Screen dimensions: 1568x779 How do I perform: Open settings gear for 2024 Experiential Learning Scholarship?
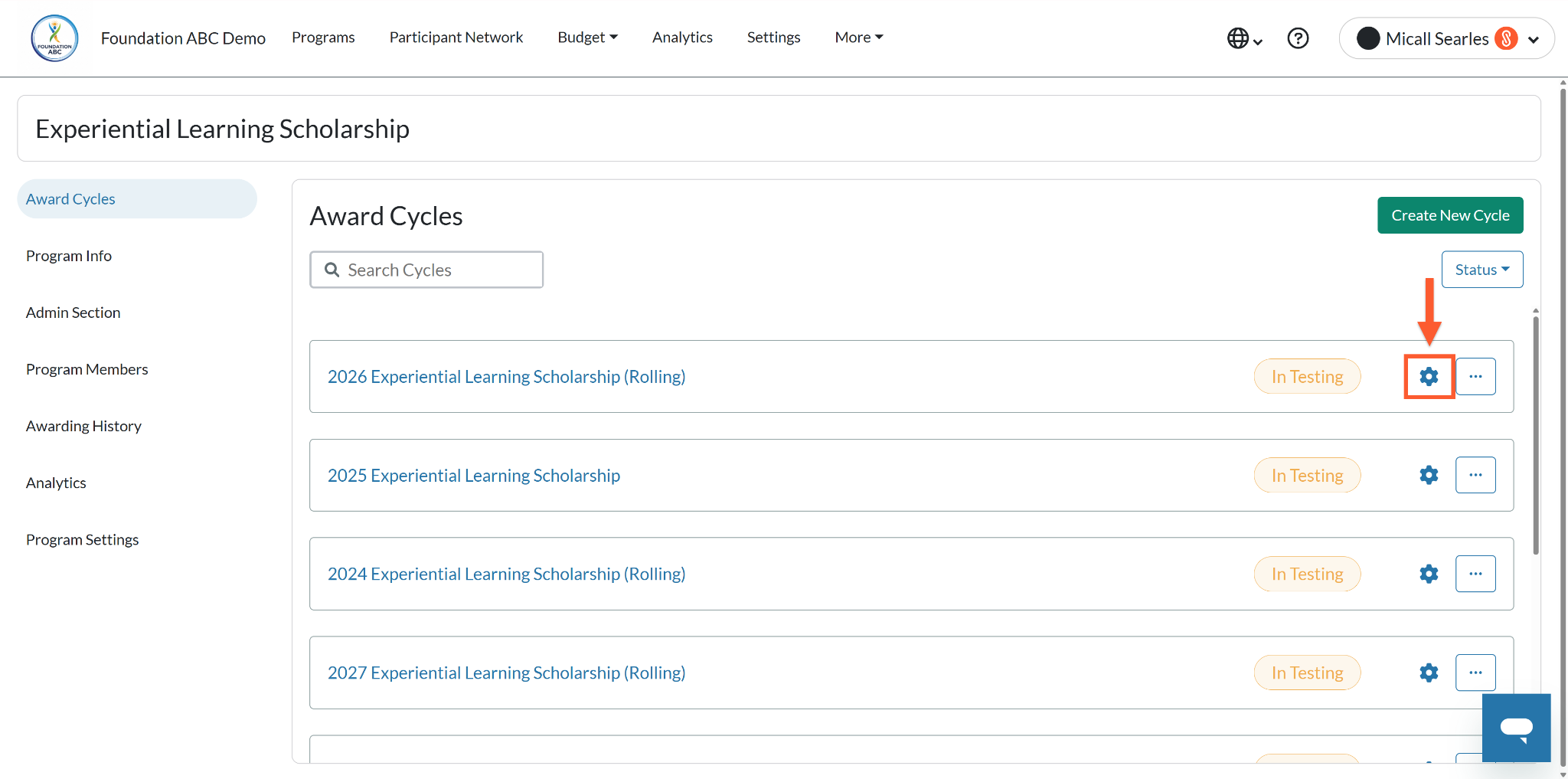point(1429,574)
